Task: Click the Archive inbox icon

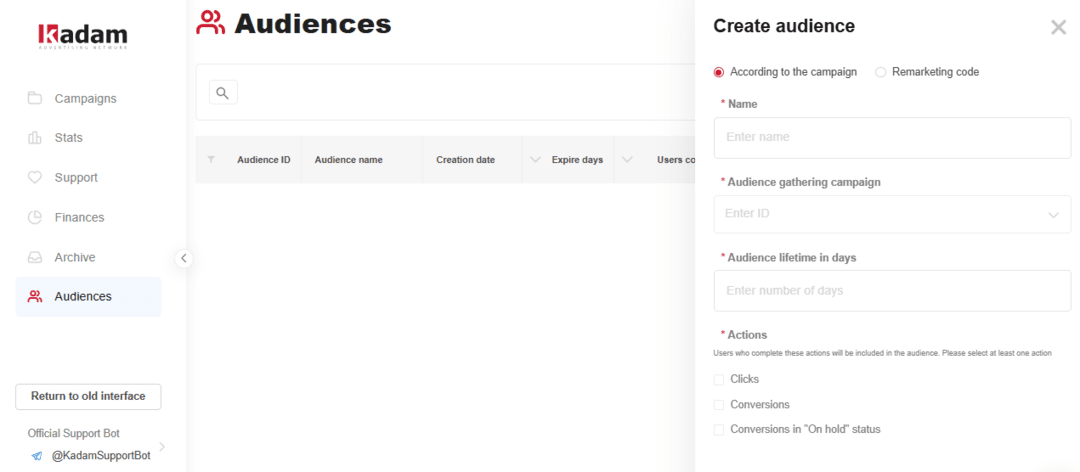Action: [35, 257]
